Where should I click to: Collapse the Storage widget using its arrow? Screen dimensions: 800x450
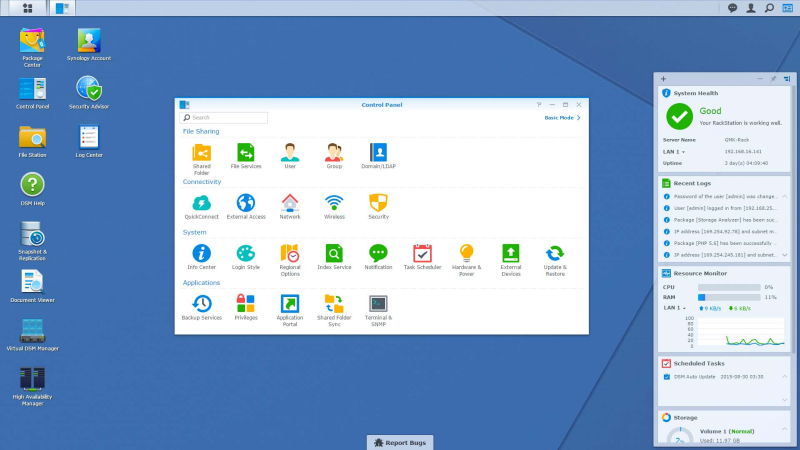[784, 428]
